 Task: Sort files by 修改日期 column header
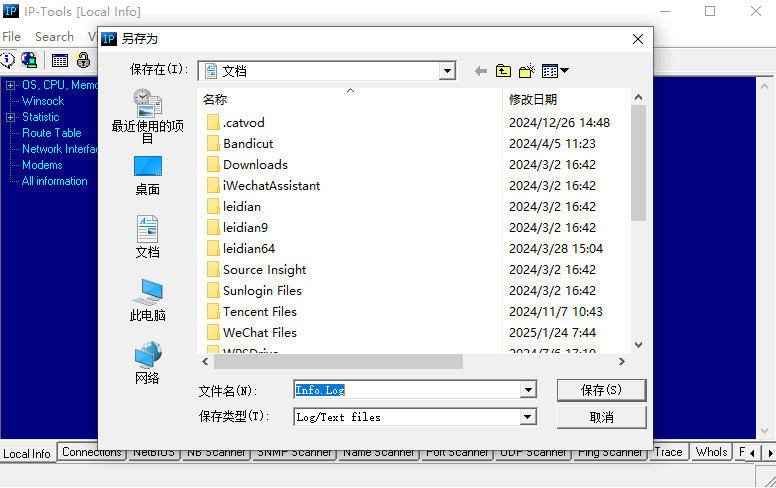point(566,99)
